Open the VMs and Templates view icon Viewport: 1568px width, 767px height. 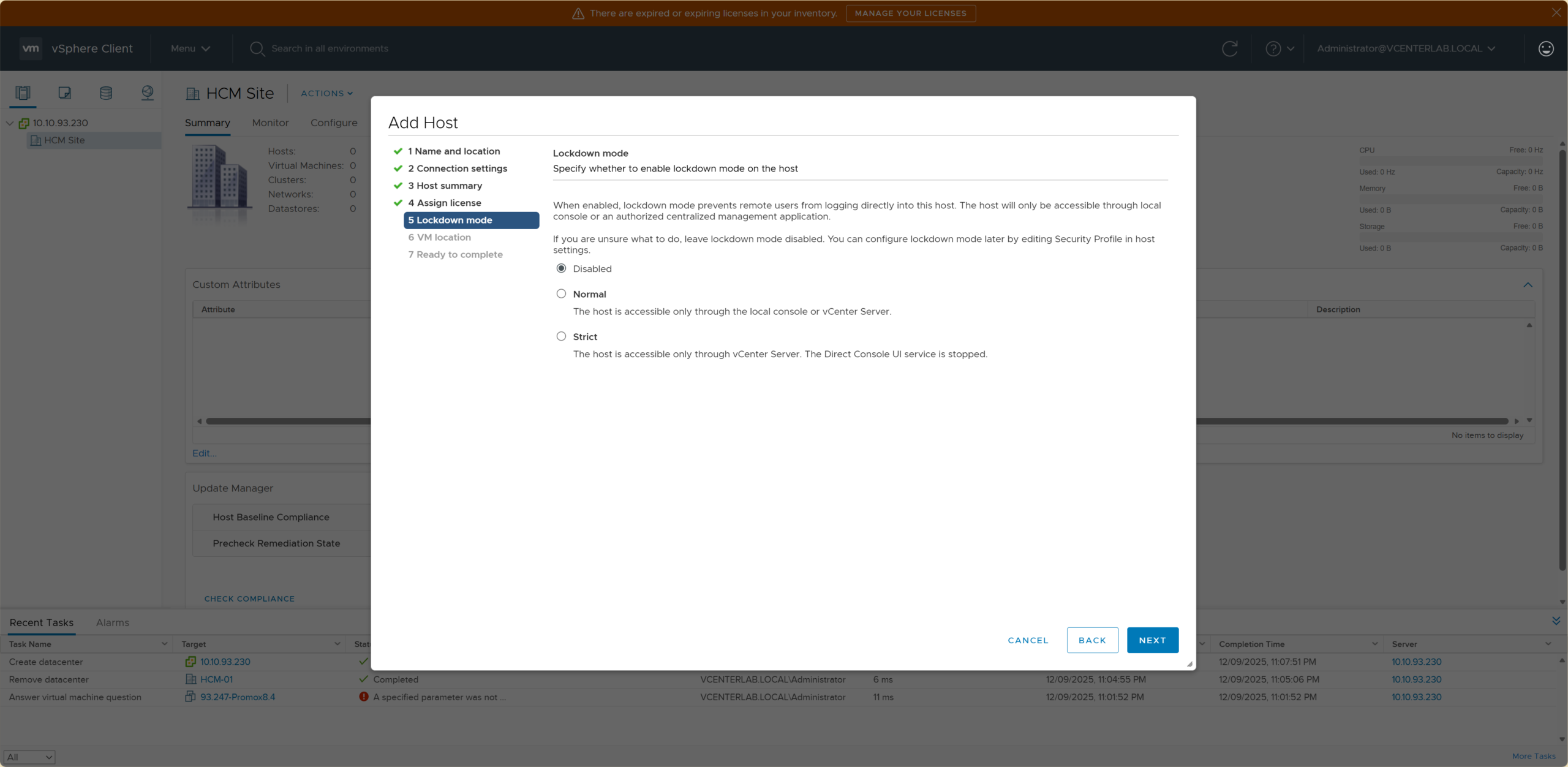click(x=64, y=93)
